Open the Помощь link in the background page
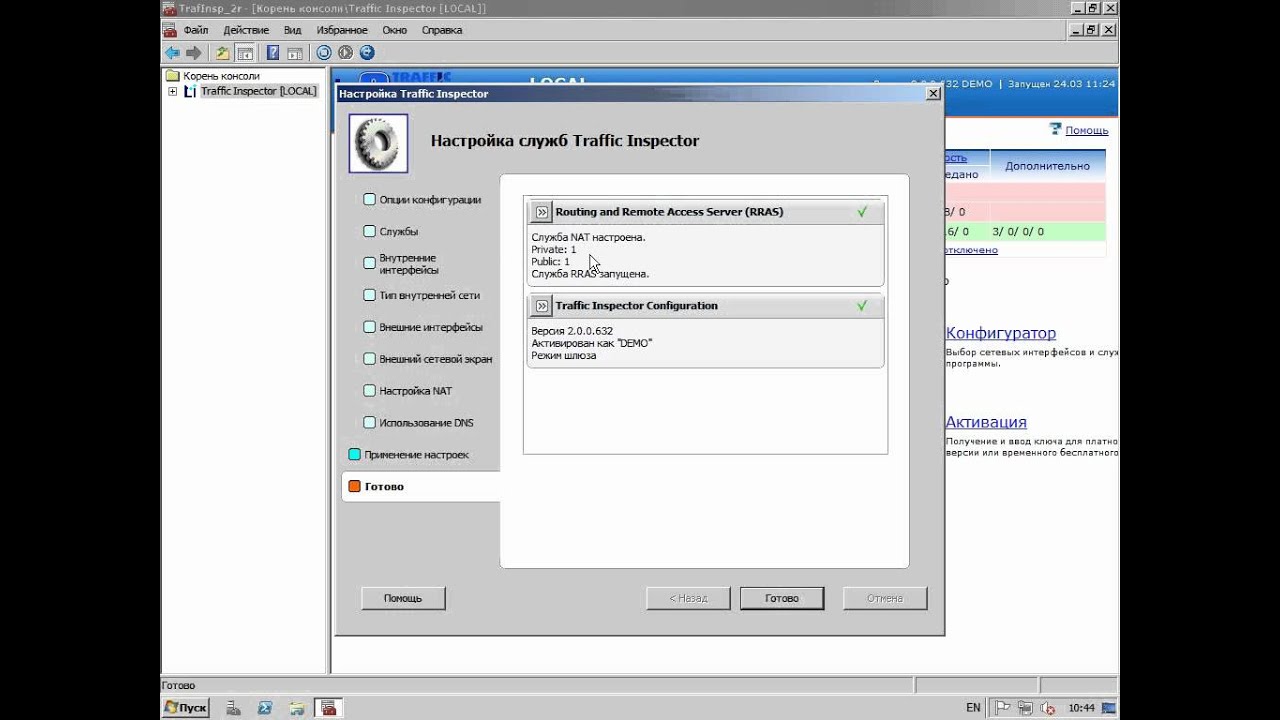Image resolution: width=1280 pixels, height=720 pixels. [1087, 130]
